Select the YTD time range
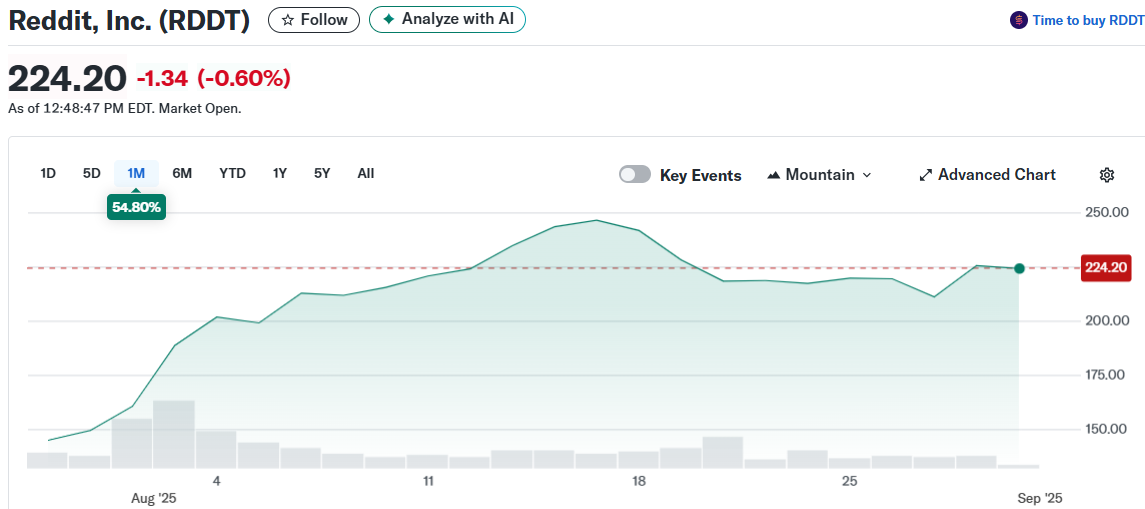The image size is (1145, 509). [232, 174]
